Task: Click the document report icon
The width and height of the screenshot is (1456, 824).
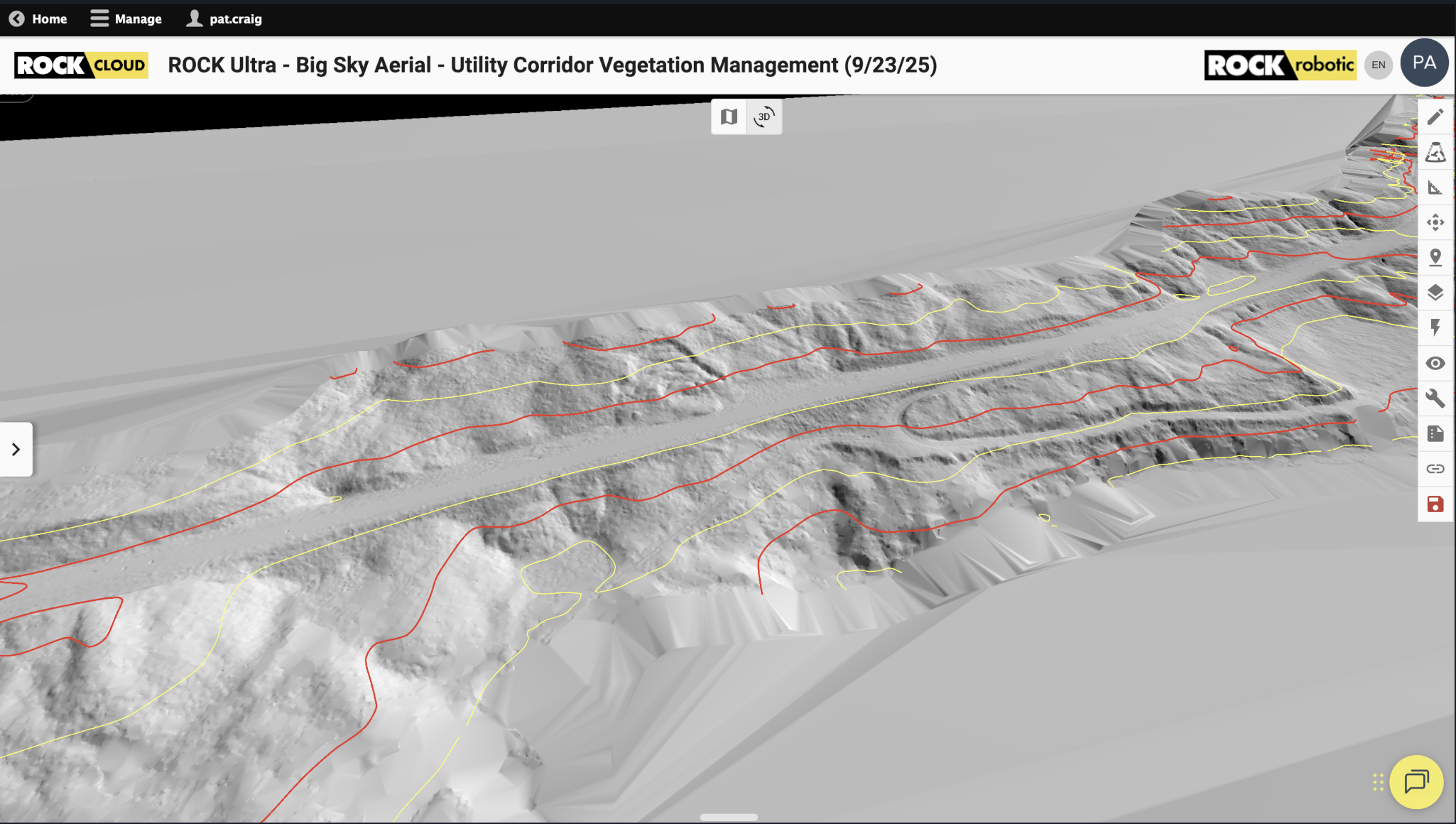Action: pos(1435,433)
